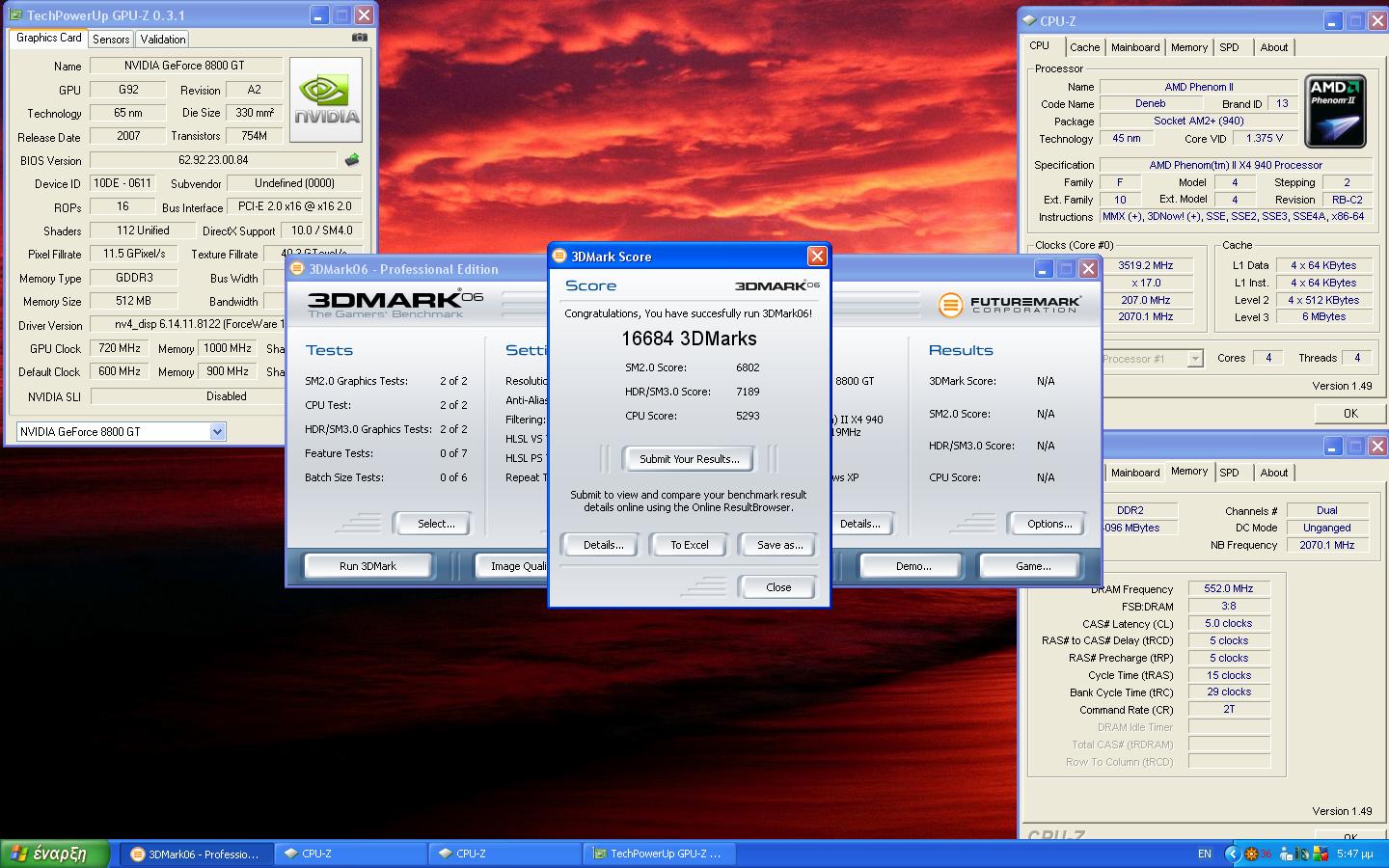Open the SPD tab in lower CPU-Z window

1229,473
